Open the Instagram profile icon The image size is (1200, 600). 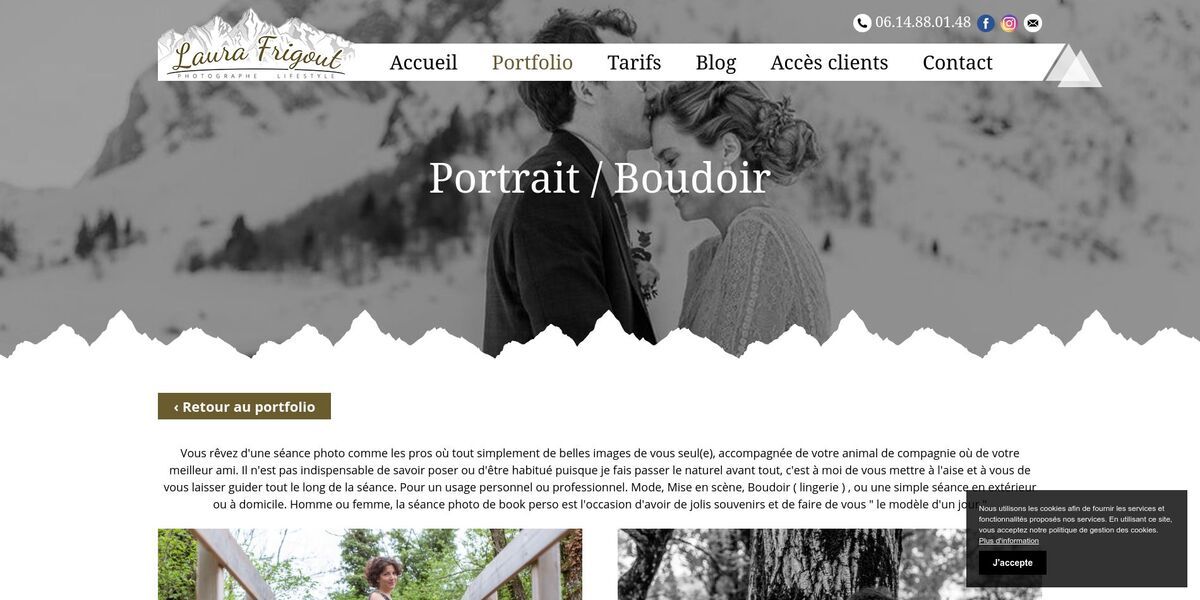[1009, 23]
